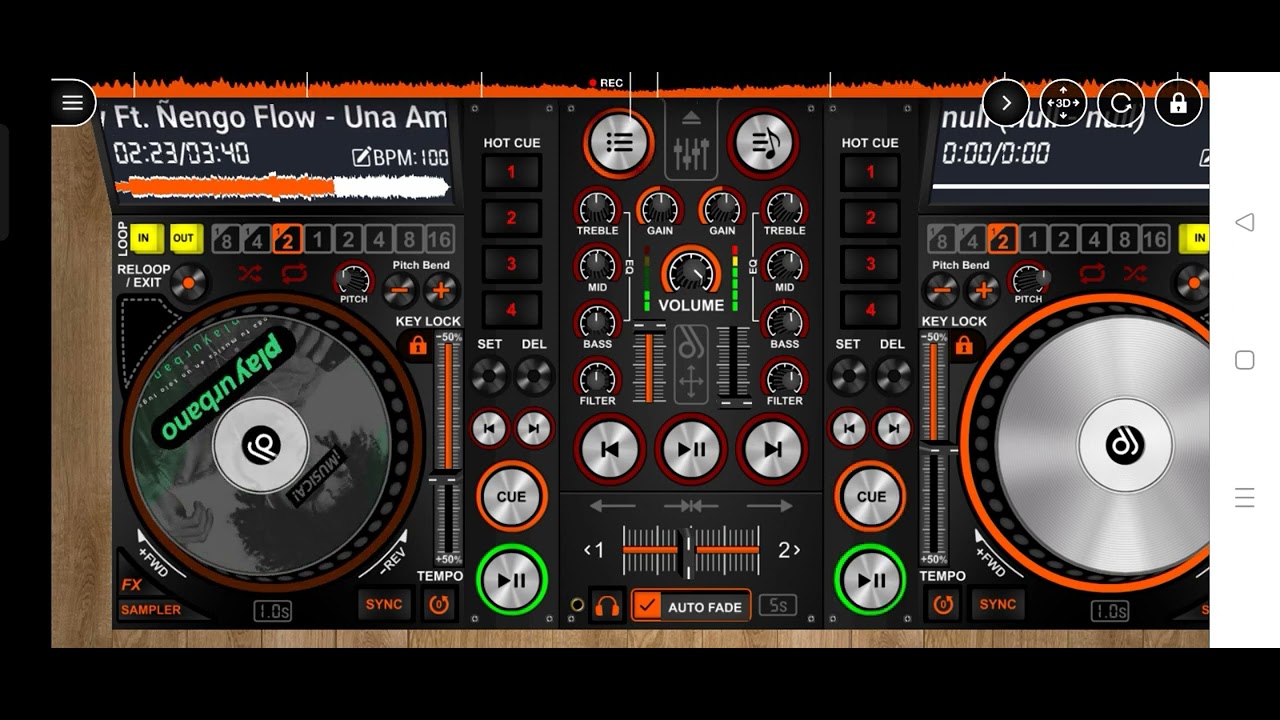Toggle right deck shuffle icon
Image resolution: width=1280 pixels, height=720 pixels.
point(1135,273)
